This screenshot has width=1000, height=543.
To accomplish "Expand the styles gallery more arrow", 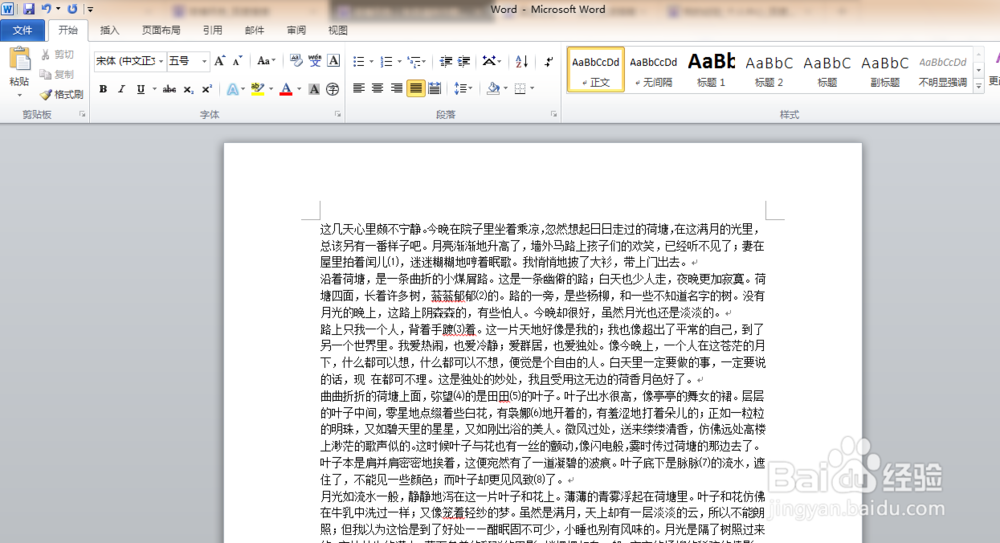I will (x=978, y=86).
